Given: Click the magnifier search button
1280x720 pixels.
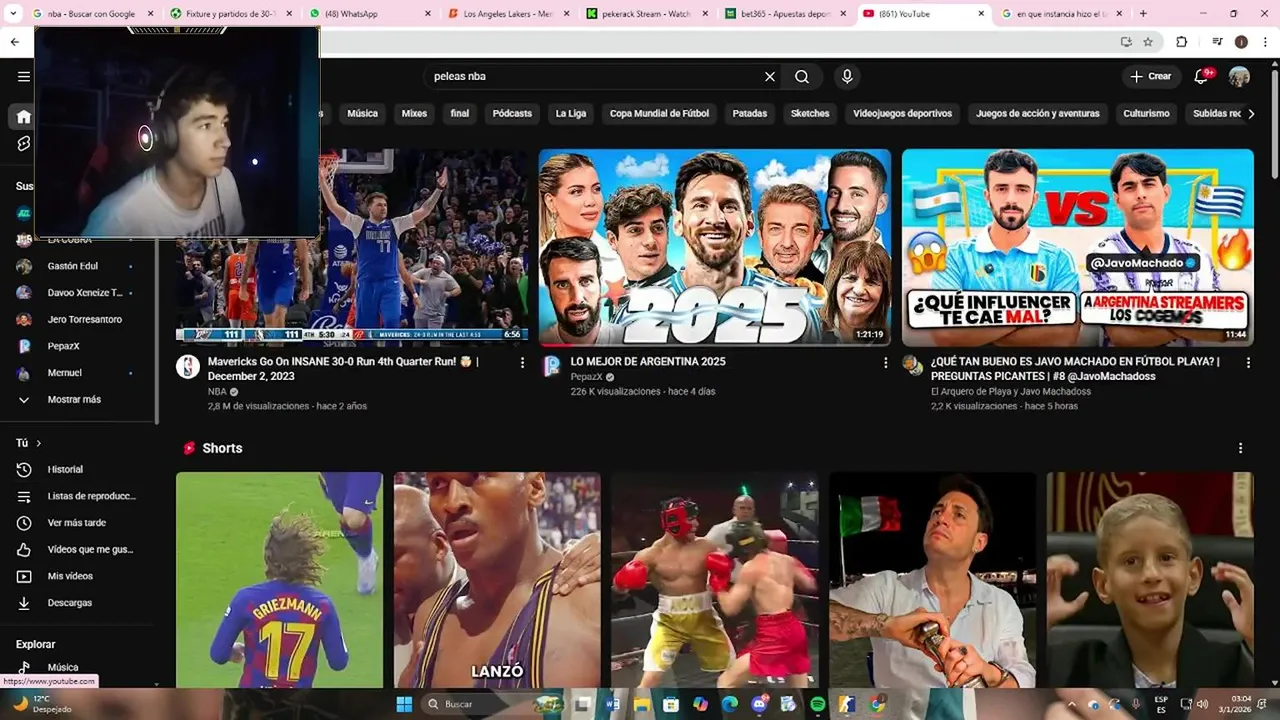Looking at the screenshot, I should pos(802,76).
